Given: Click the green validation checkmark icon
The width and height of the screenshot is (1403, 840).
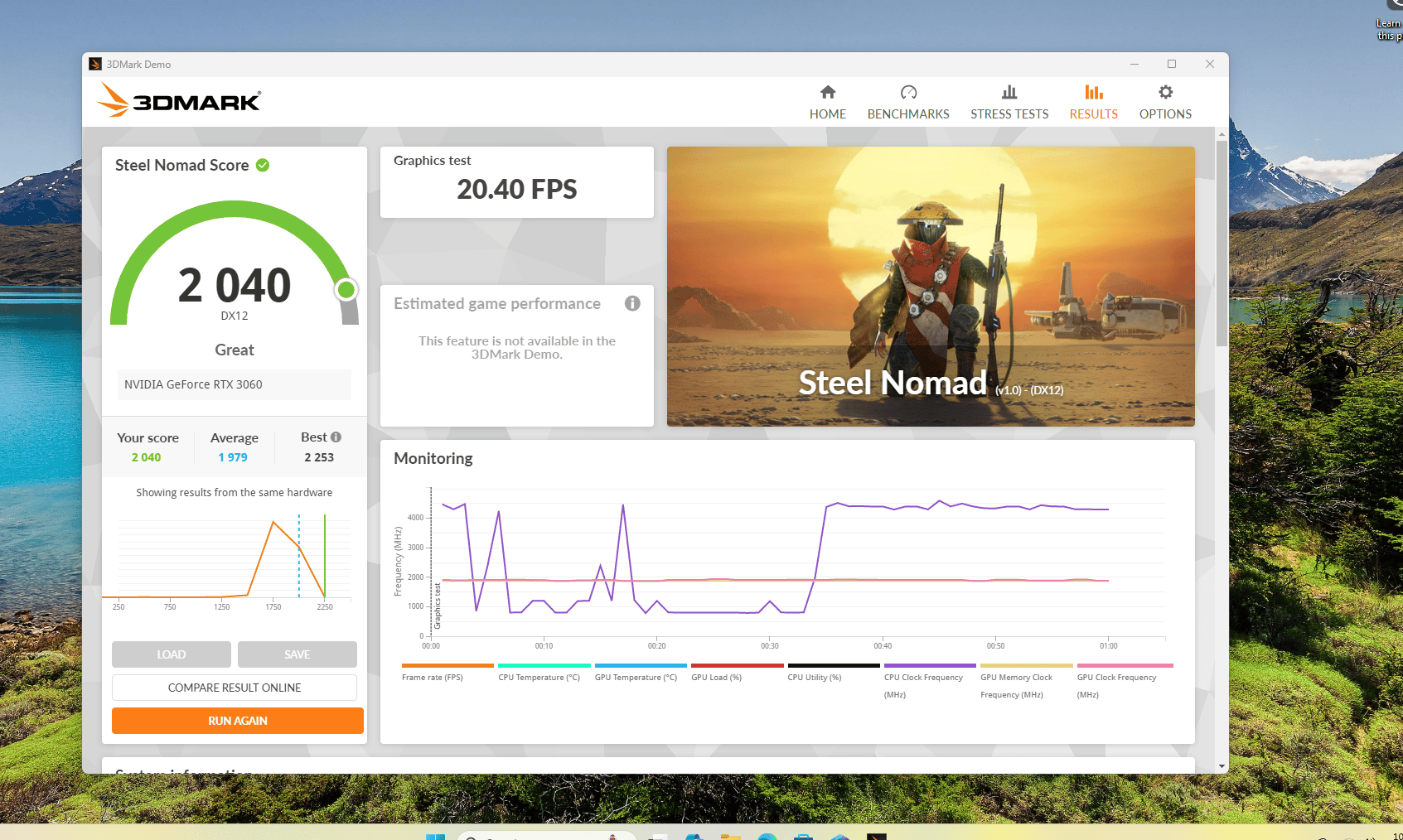Looking at the screenshot, I should tap(263, 165).
